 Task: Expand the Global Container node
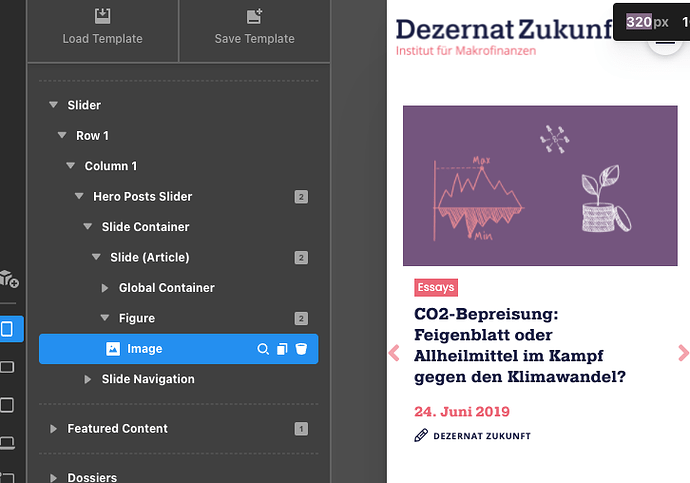[x=105, y=288]
